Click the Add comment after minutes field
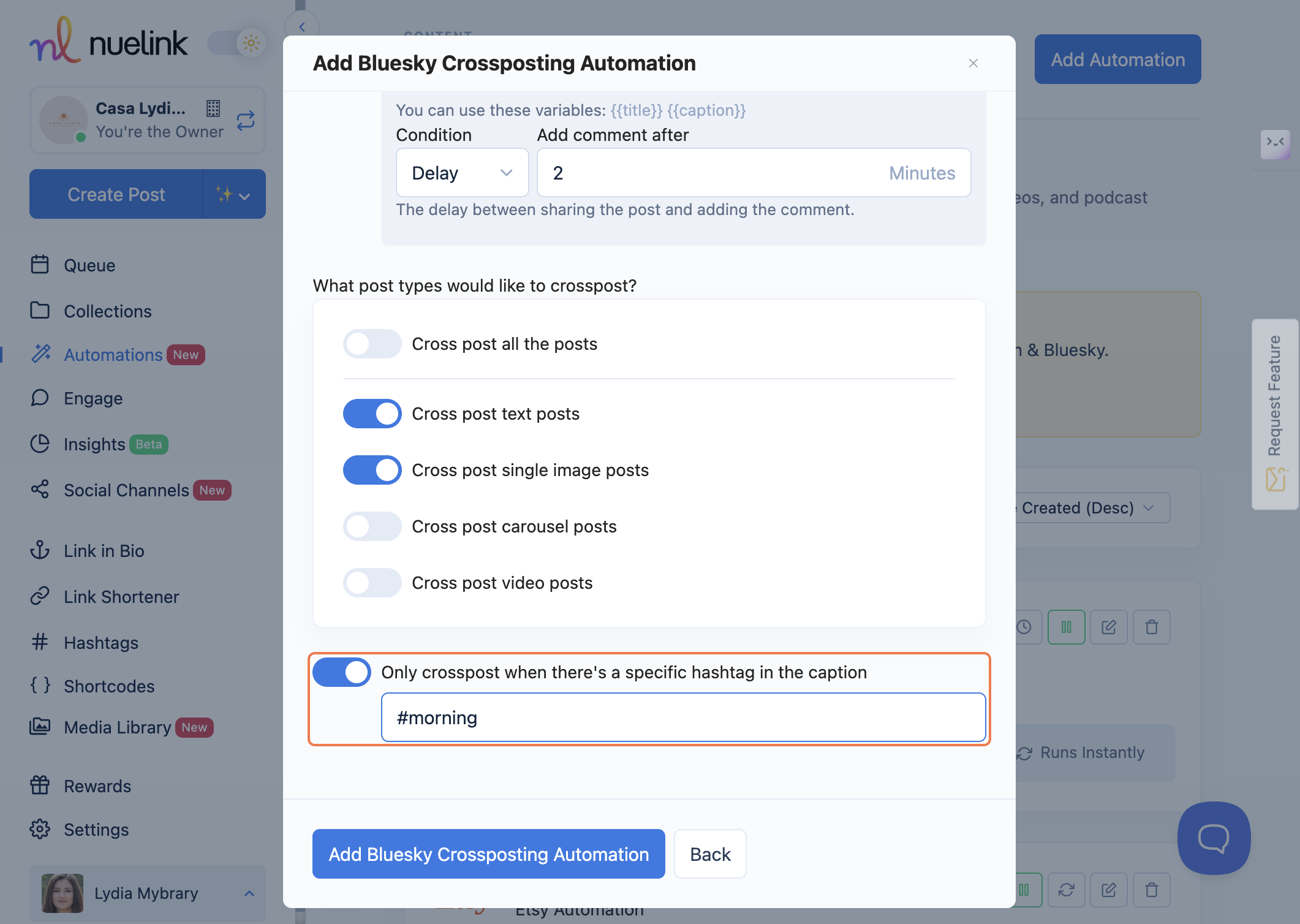The width and height of the screenshot is (1300, 924). [754, 173]
